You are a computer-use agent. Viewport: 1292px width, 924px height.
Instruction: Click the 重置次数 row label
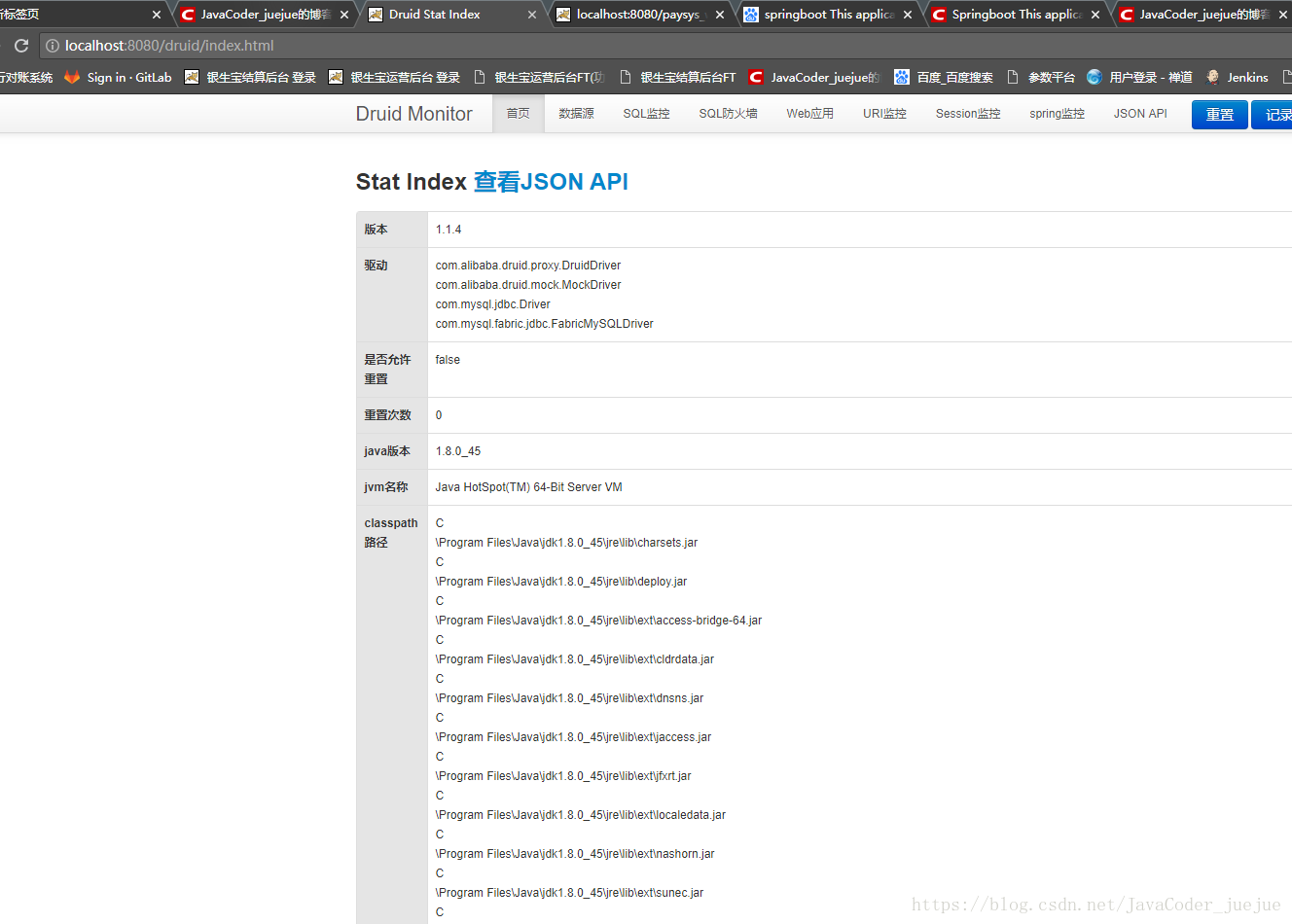tap(387, 415)
